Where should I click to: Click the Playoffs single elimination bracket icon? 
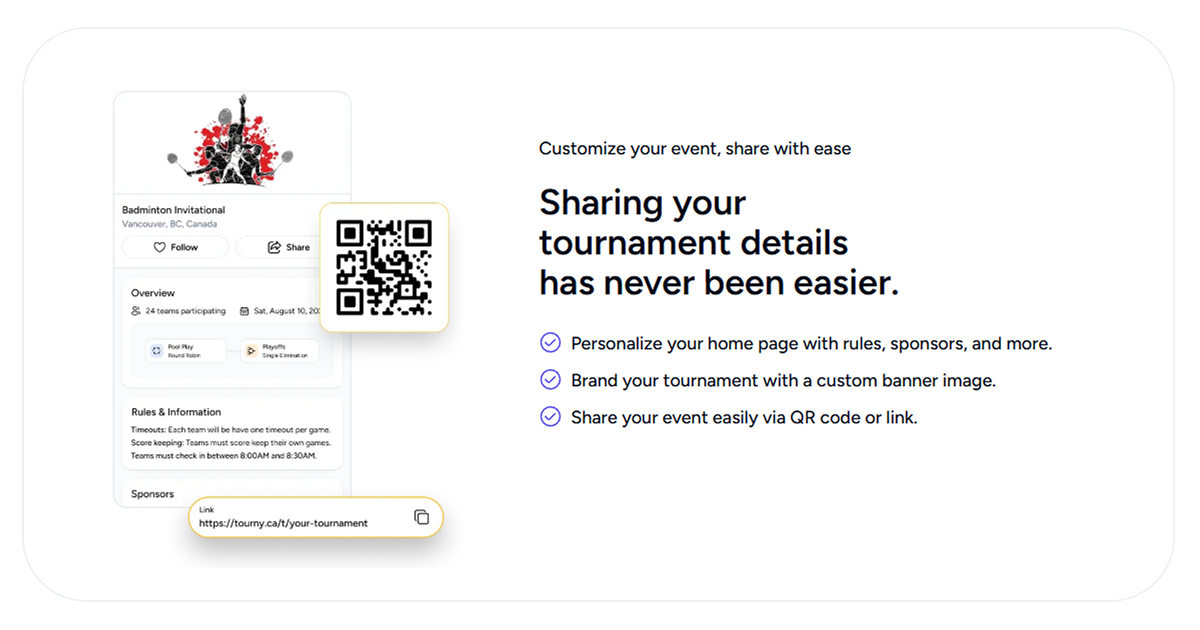(x=251, y=351)
